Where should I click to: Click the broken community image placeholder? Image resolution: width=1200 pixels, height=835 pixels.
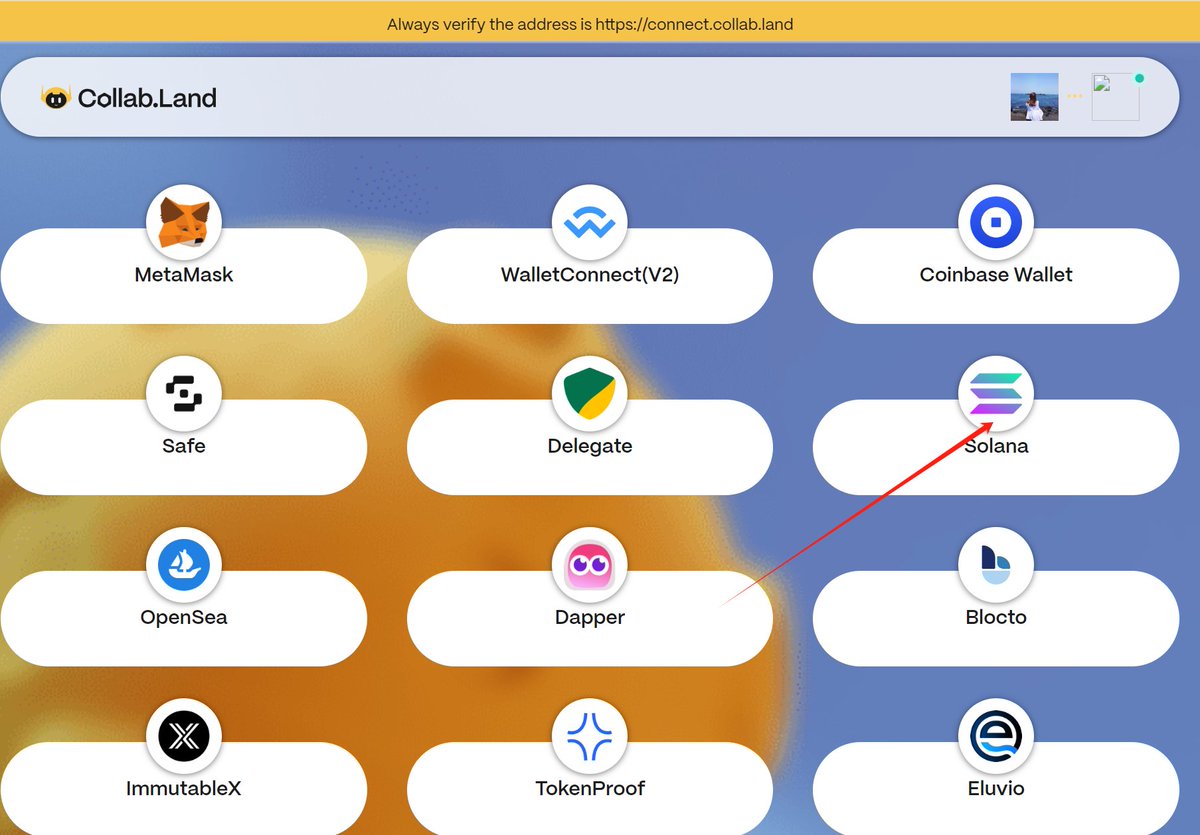click(1116, 97)
